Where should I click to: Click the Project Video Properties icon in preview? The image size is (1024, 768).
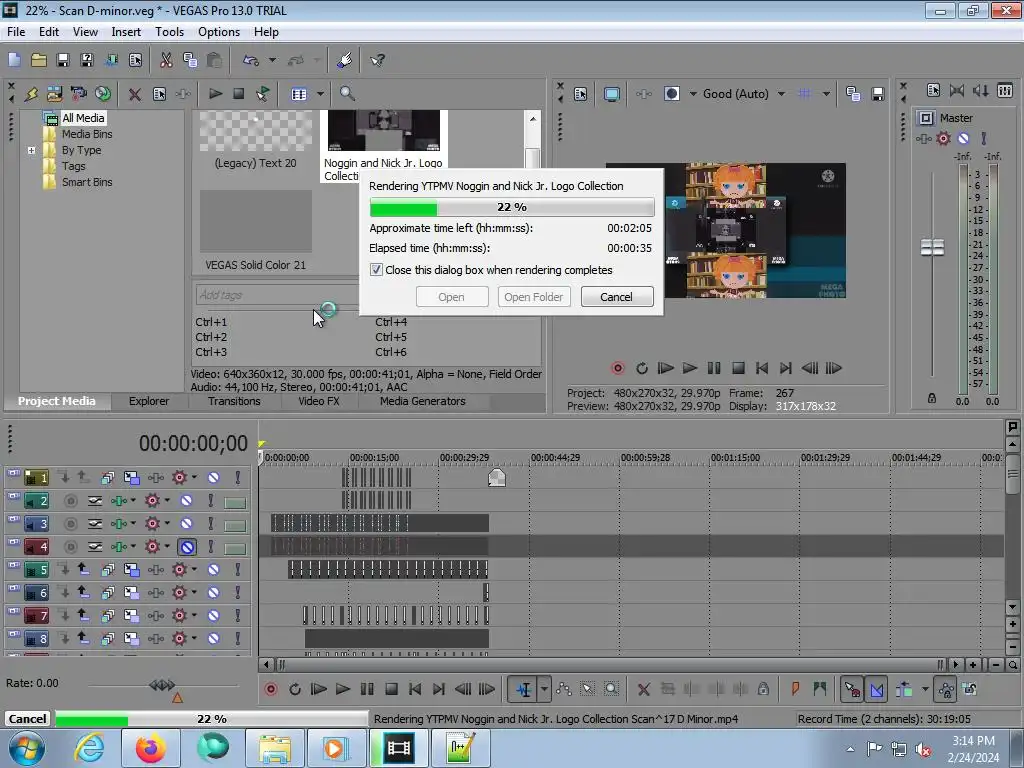pyautogui.click(x=580, y=94)
